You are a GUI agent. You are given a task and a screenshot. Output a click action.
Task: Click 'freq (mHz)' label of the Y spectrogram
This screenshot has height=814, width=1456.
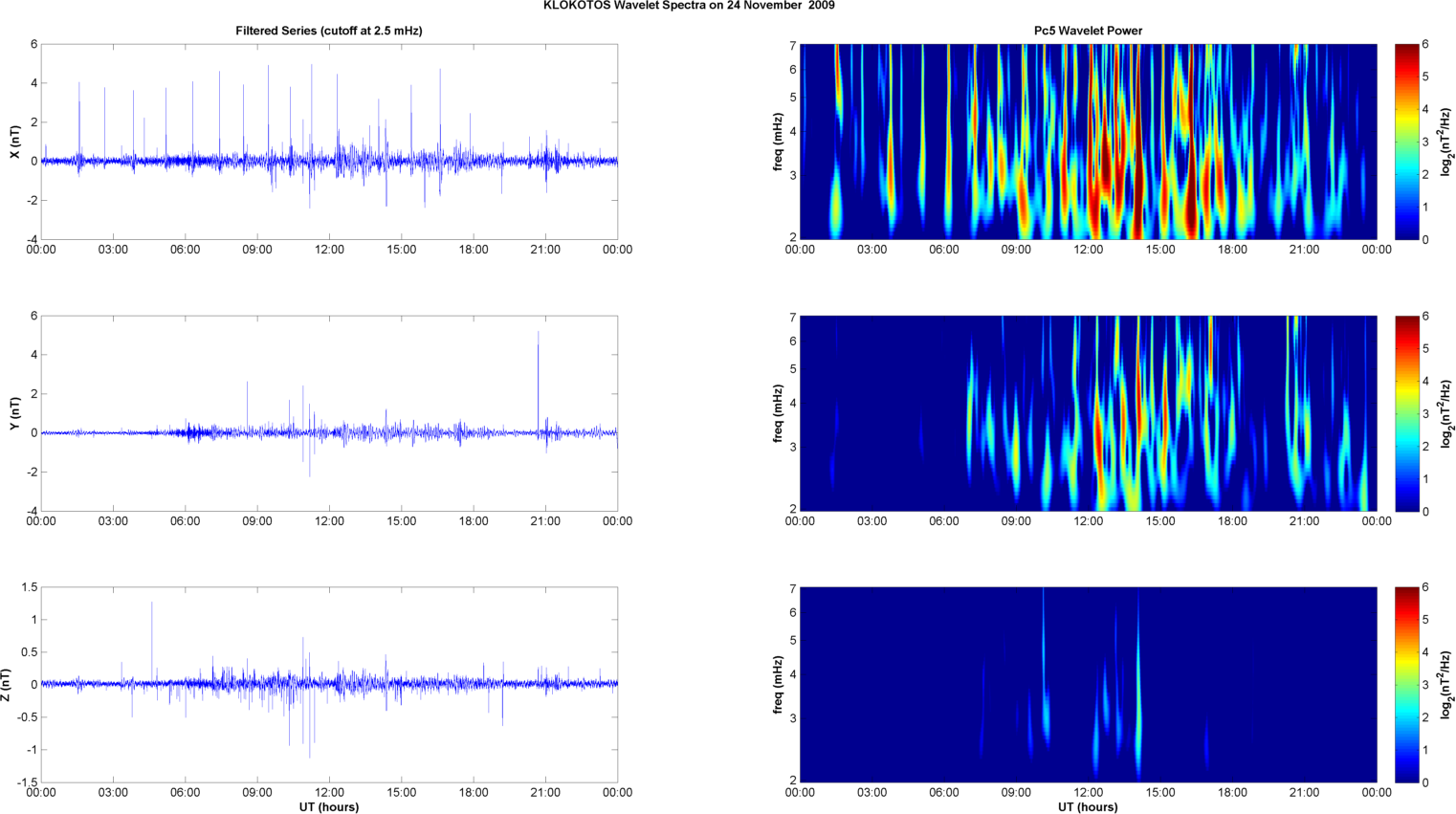pyautogui.click(x=779, y=413)
